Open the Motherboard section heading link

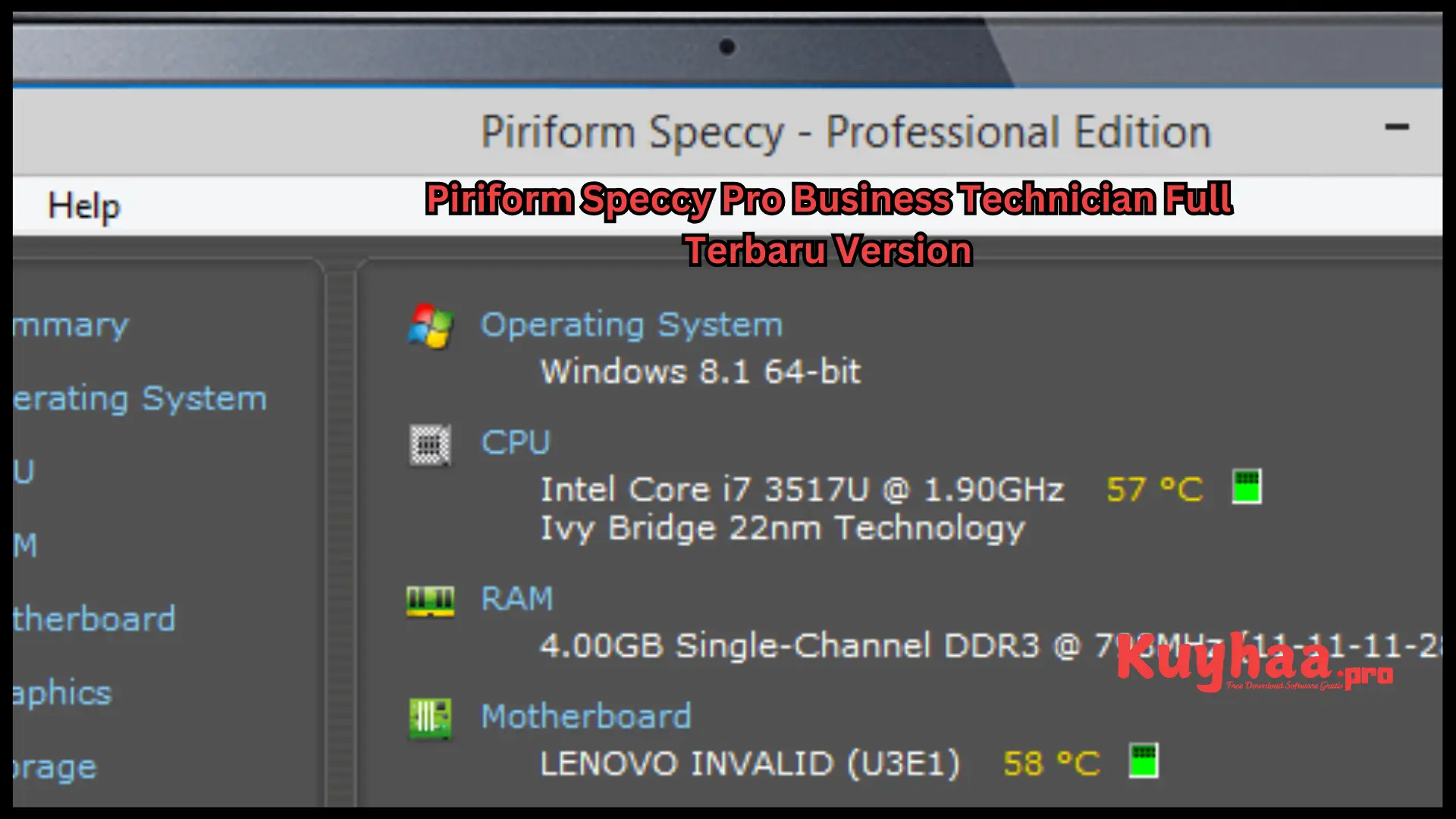tap(586, 717)
